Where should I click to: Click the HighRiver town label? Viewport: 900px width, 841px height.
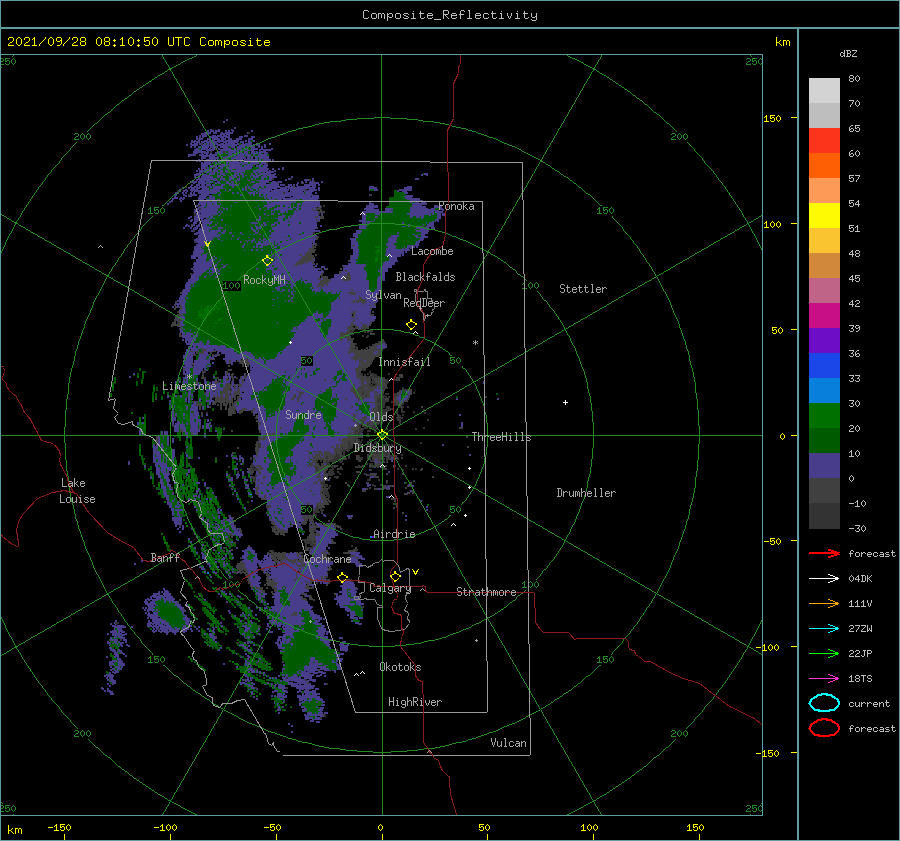point(415,702)
